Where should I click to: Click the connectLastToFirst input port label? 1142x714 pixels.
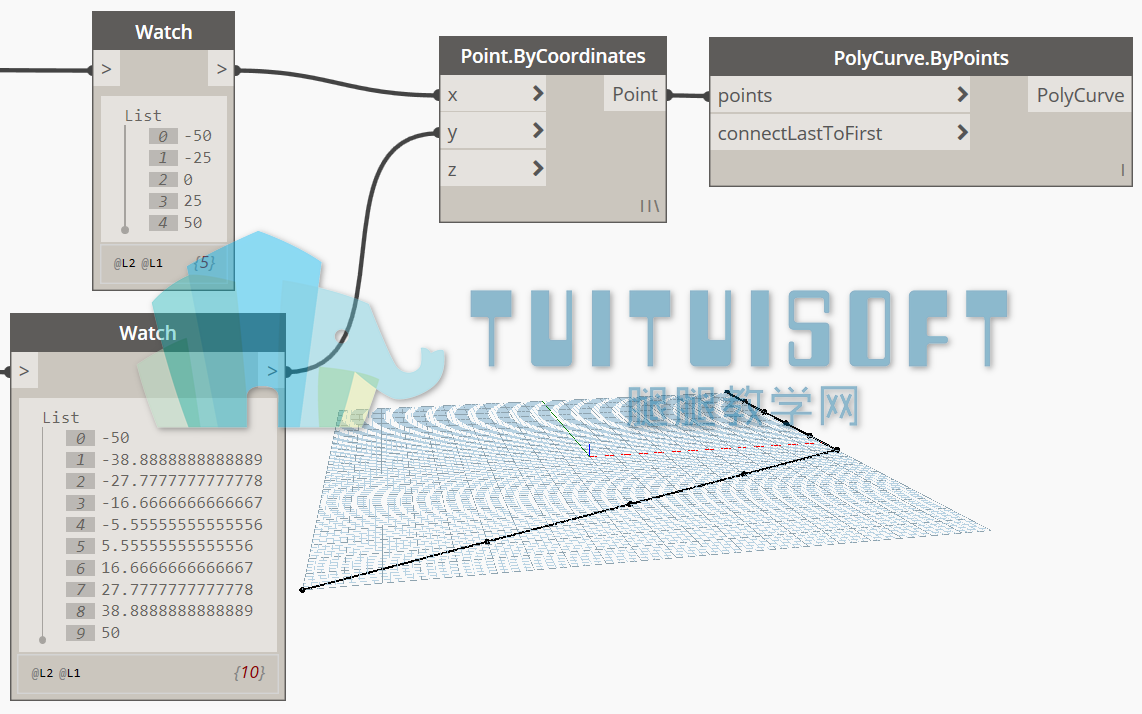[x=800, y=133]
